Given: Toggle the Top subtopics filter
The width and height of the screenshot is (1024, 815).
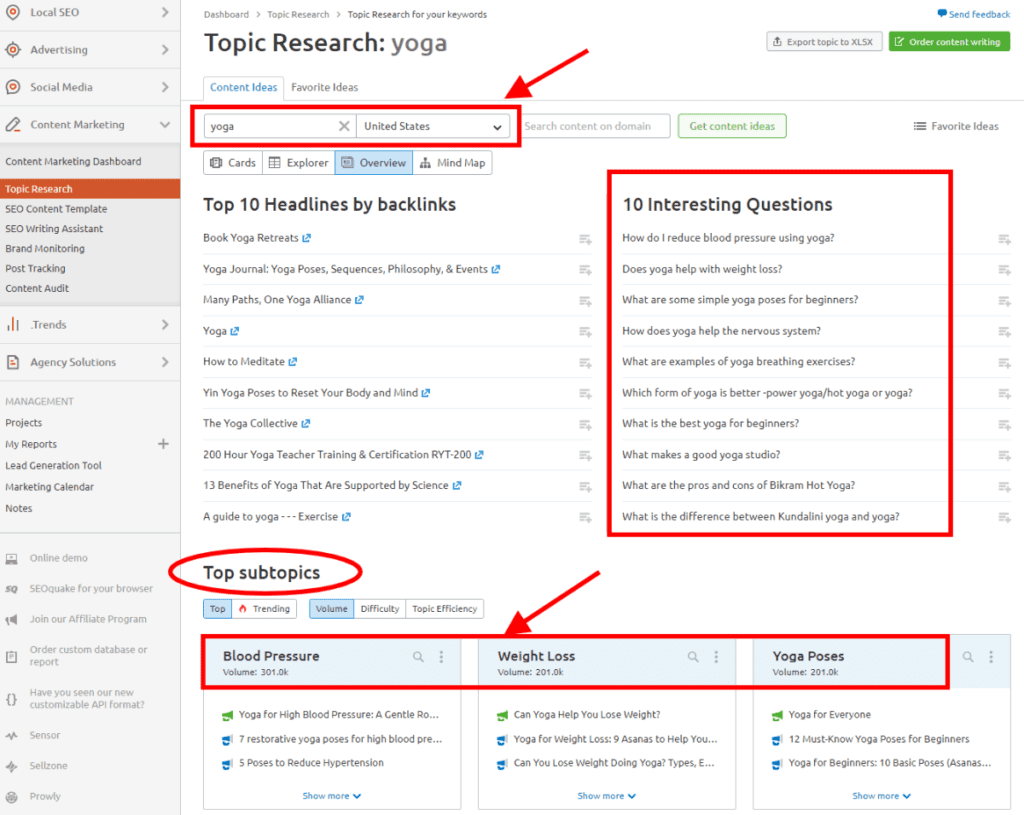Looking at the screenshot, I should click(217, 609).
